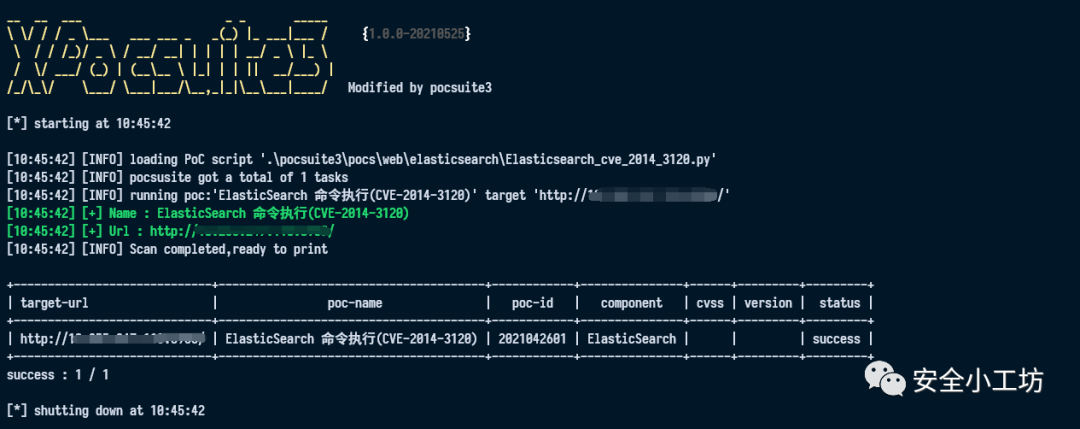Viewport: 1080px width, 429px height.
Task: Open the green '[+] Url' link
Action: [x=242, y=231]
